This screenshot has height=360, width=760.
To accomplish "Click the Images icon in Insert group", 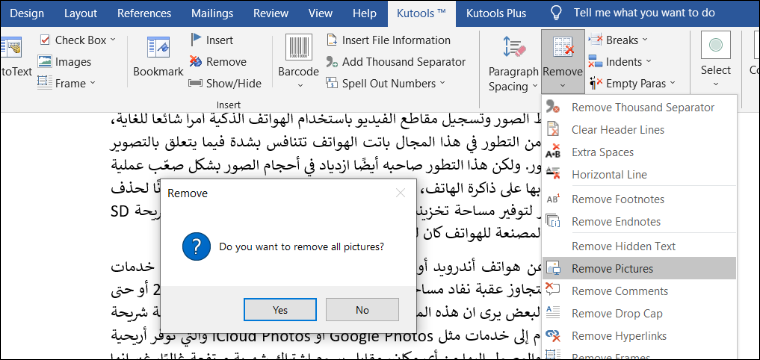I will click(x=45, y=62).
